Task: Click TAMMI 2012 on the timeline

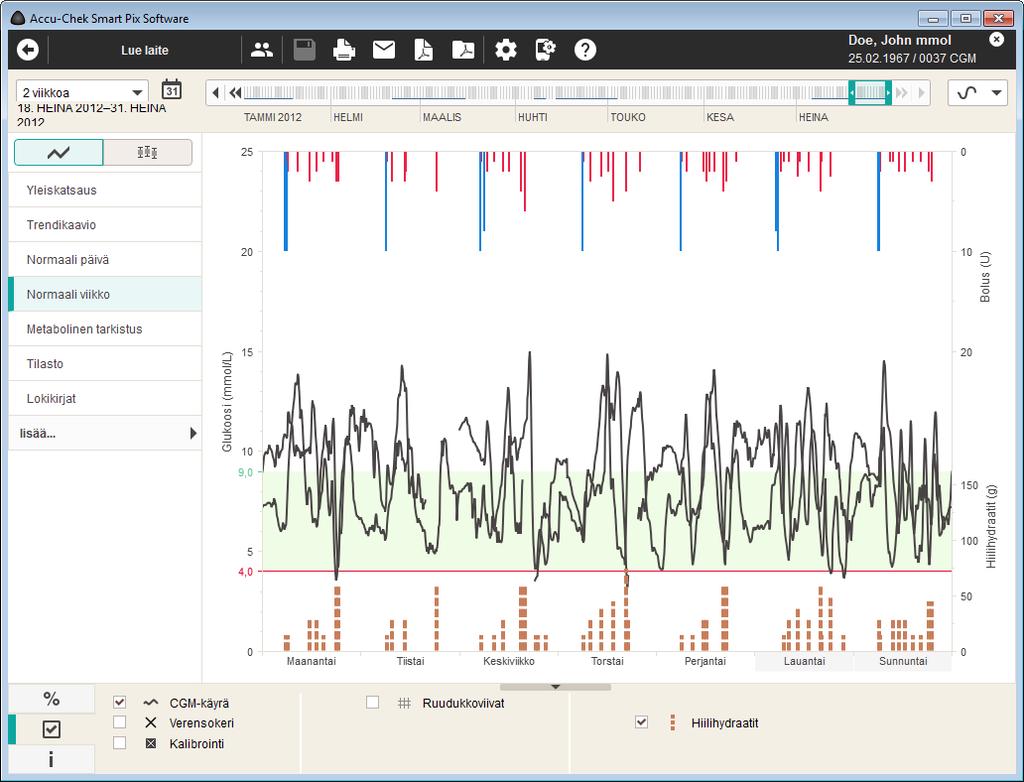Action: tap(273, 118)
